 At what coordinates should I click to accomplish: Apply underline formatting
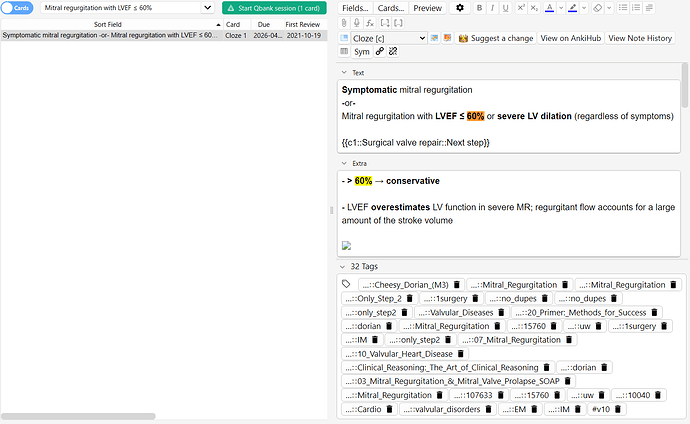[x=507, y=8]
